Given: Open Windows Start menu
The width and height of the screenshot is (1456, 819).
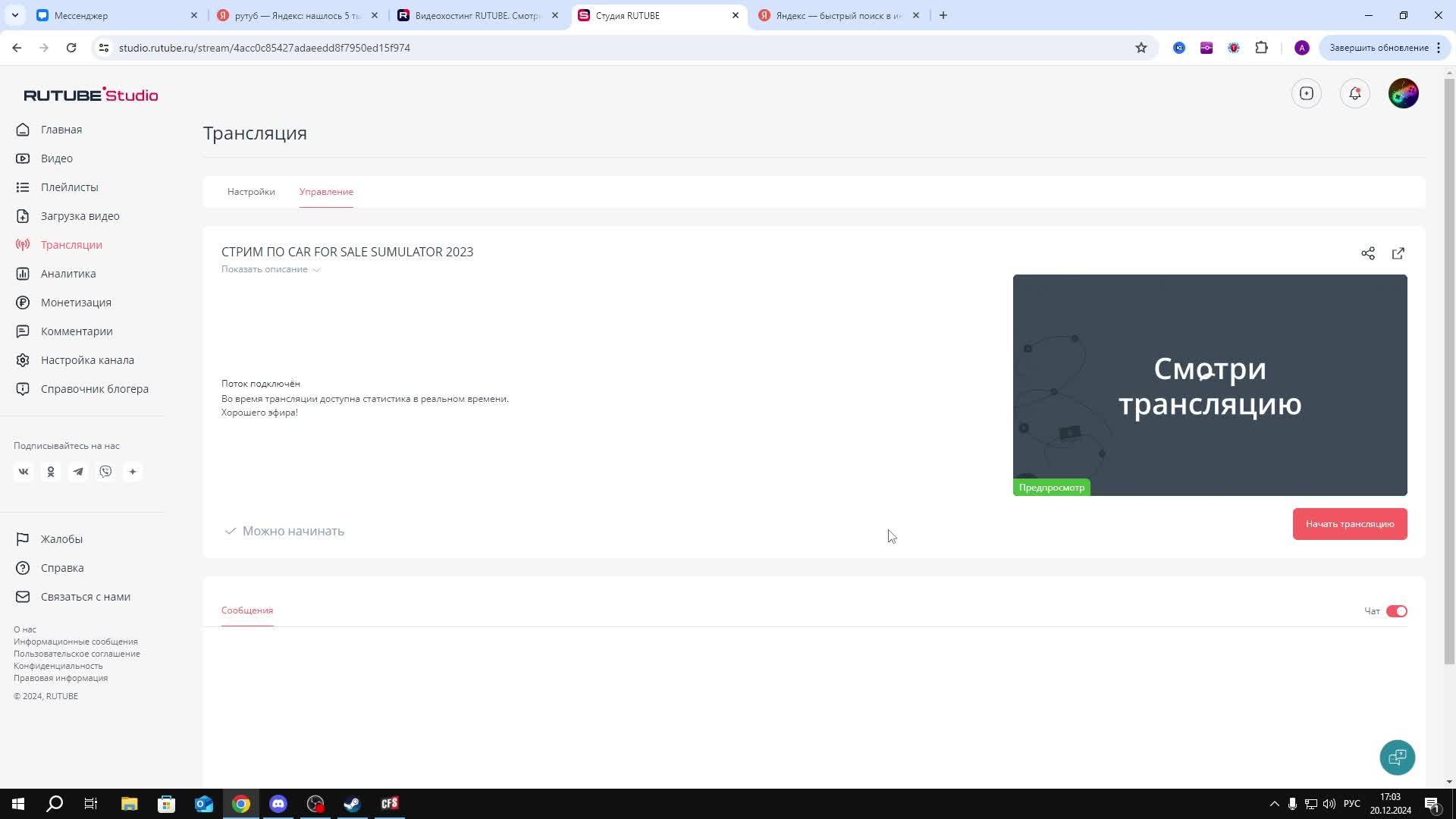Looking at the screenshot, I should (x=18, y=804).
